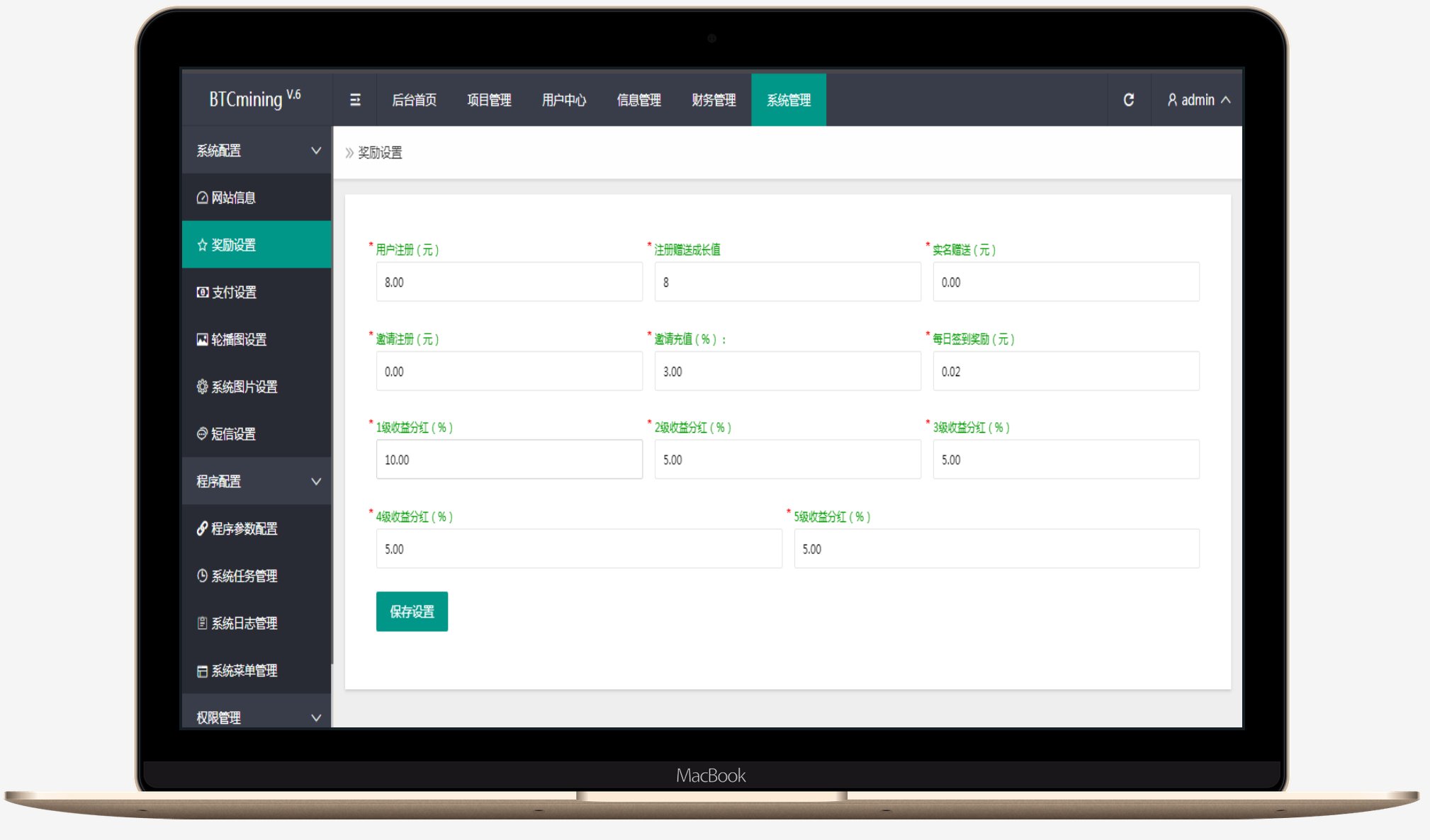
Task: Focus the 4级收益分红 input field
Action: tap(579, 549)
